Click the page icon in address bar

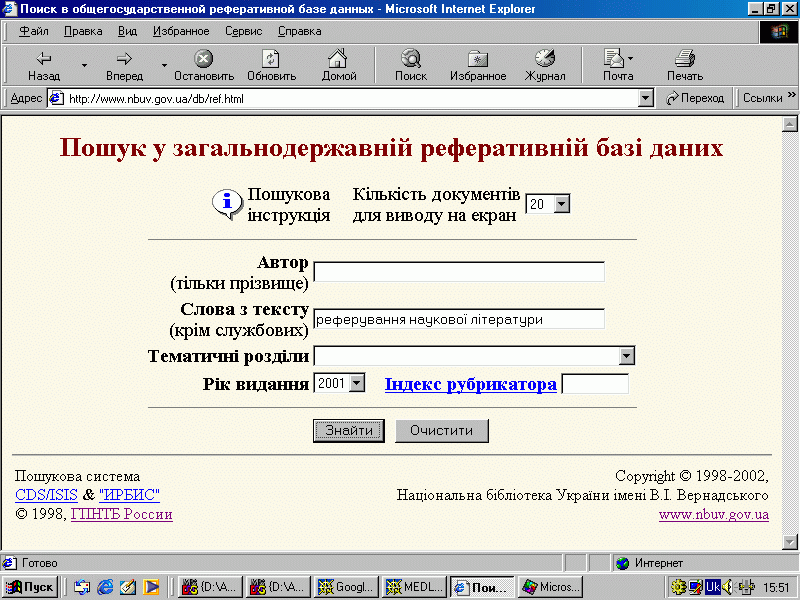tap(56, 98)
